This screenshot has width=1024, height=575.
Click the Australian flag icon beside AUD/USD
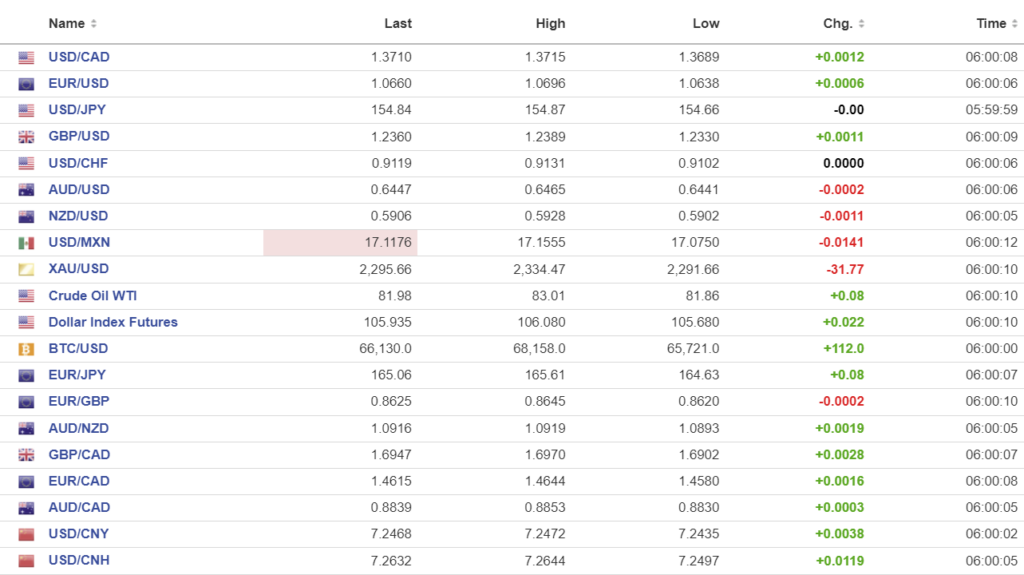26,190
